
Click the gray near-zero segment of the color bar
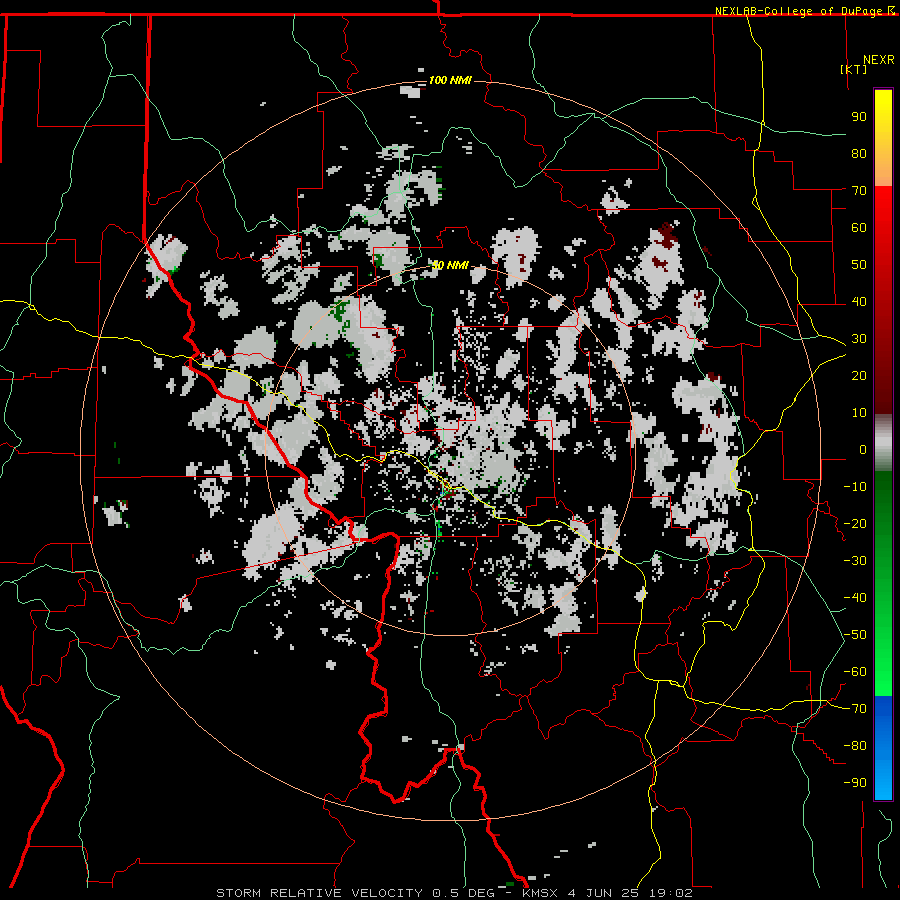tap(883, 443)
